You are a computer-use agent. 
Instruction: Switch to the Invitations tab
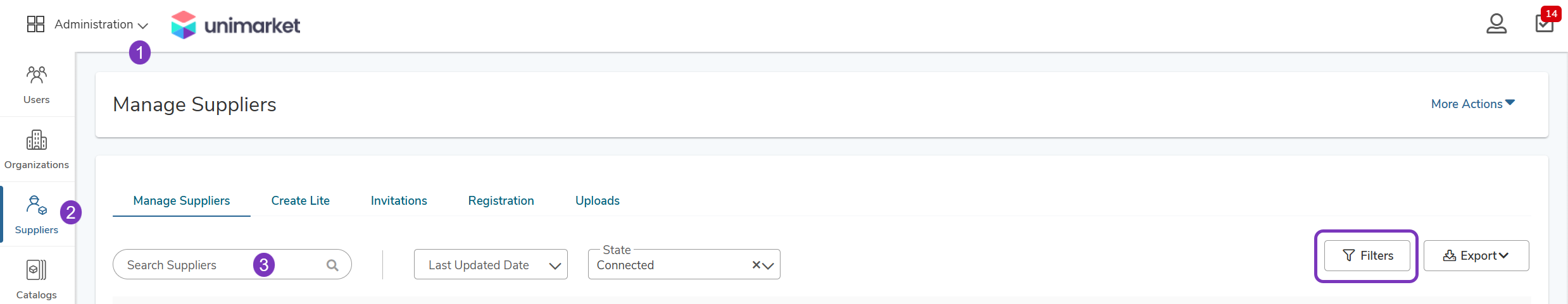click(x=399, y=200)
